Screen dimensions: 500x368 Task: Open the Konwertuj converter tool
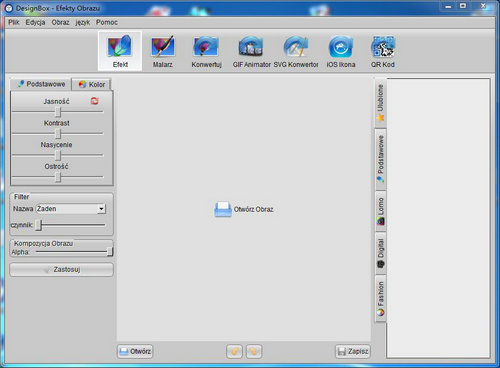(206, 51)
